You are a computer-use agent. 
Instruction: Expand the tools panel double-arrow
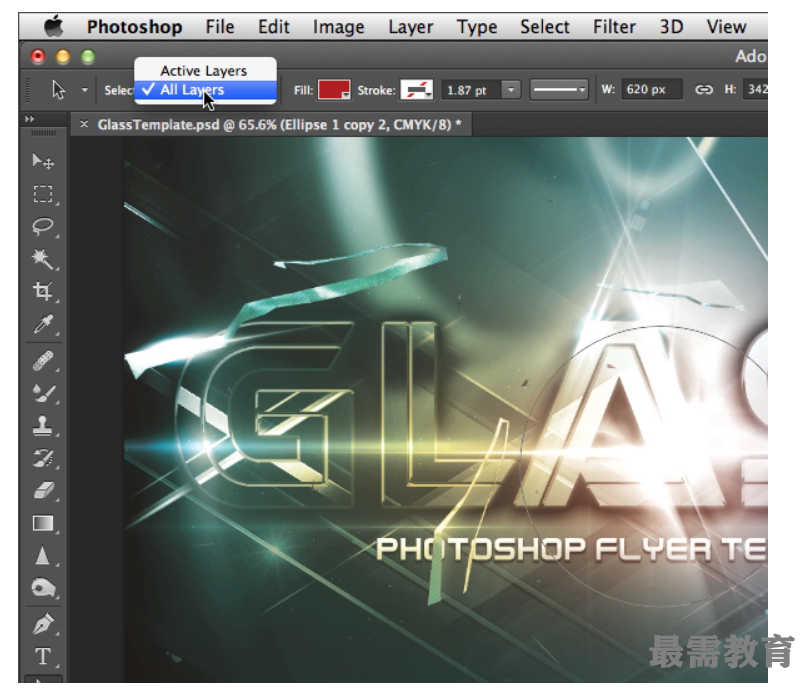point(30,119)
